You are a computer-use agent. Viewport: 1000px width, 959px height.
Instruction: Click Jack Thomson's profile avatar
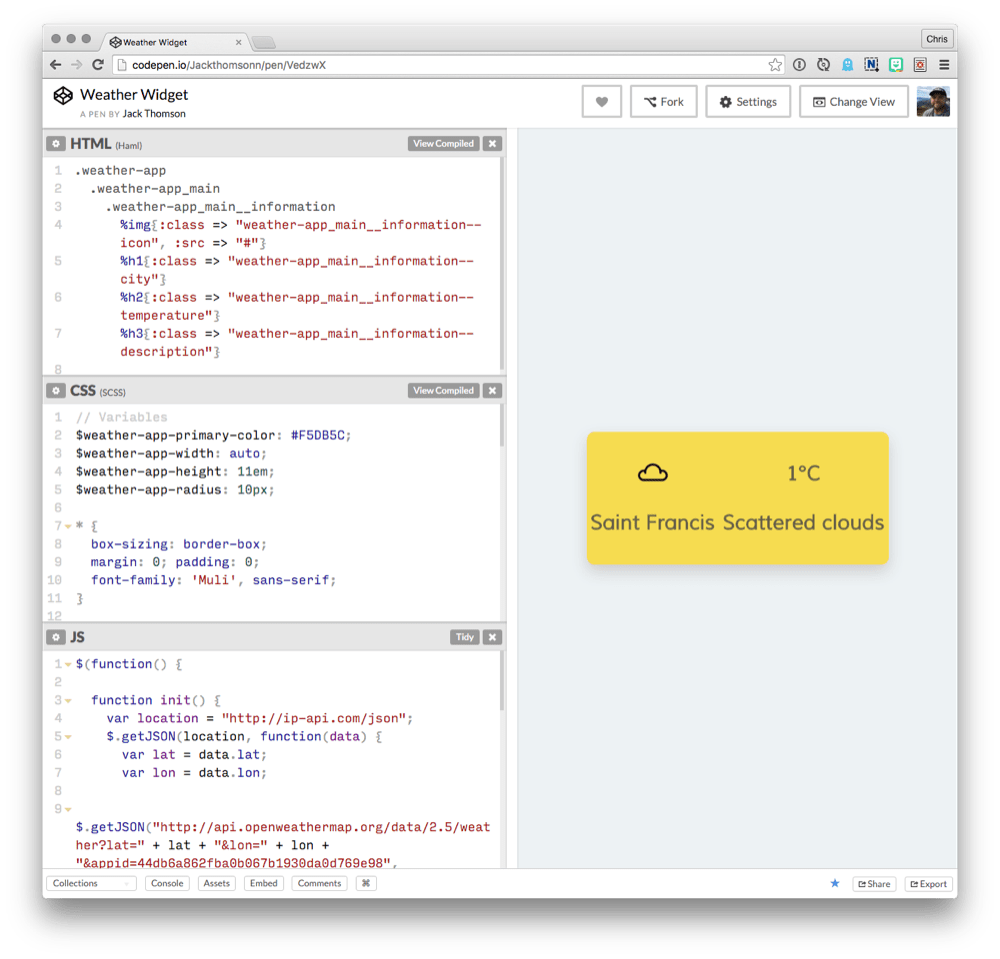(933, 101)
